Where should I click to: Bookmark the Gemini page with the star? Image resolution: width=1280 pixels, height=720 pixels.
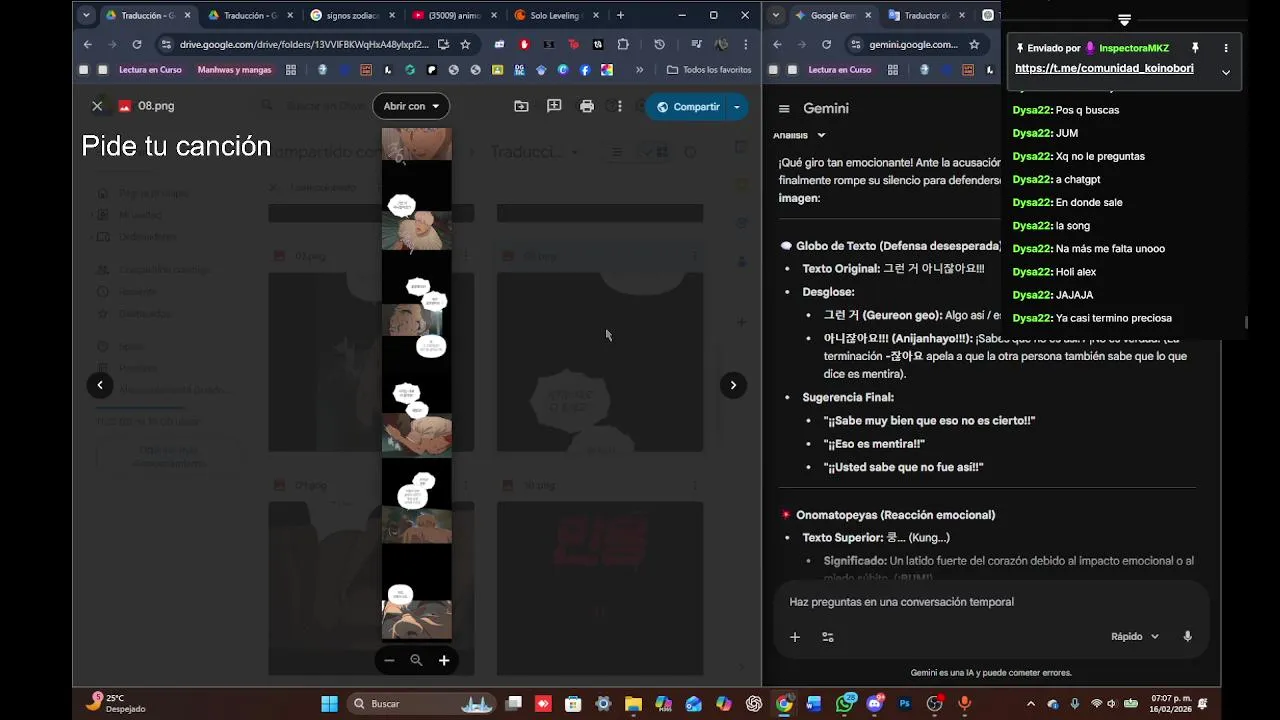tap(974, 44)
